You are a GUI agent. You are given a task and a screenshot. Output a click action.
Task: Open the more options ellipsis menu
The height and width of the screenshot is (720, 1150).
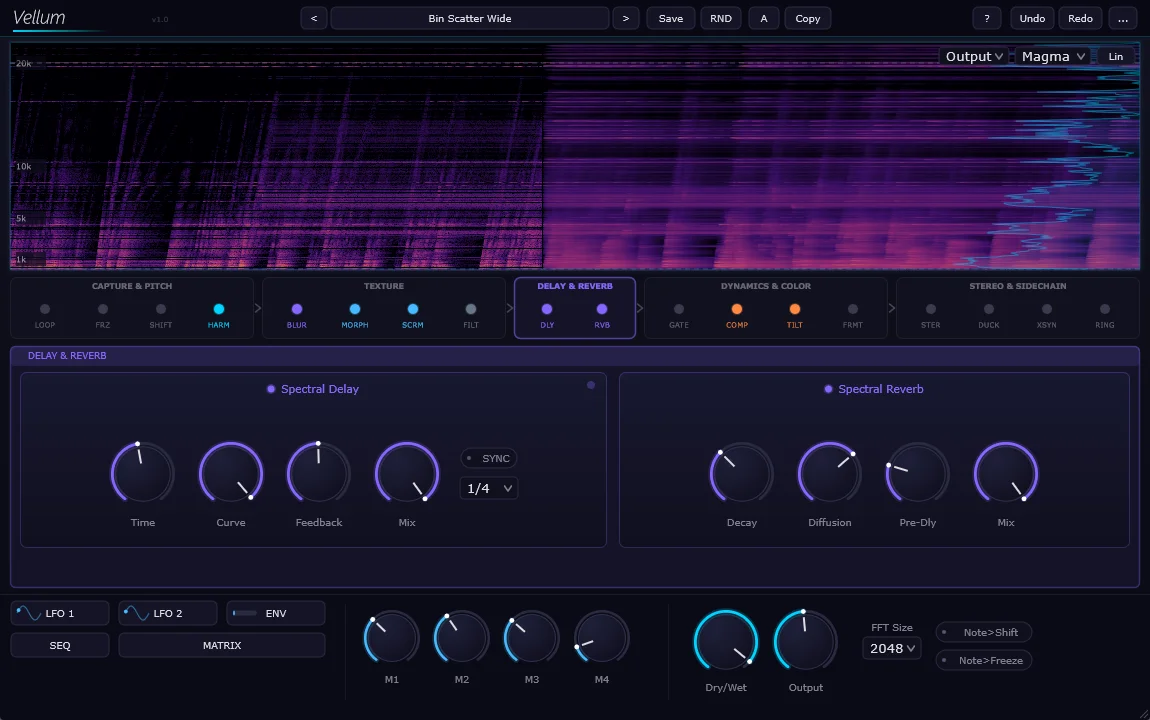[1123, 18]
